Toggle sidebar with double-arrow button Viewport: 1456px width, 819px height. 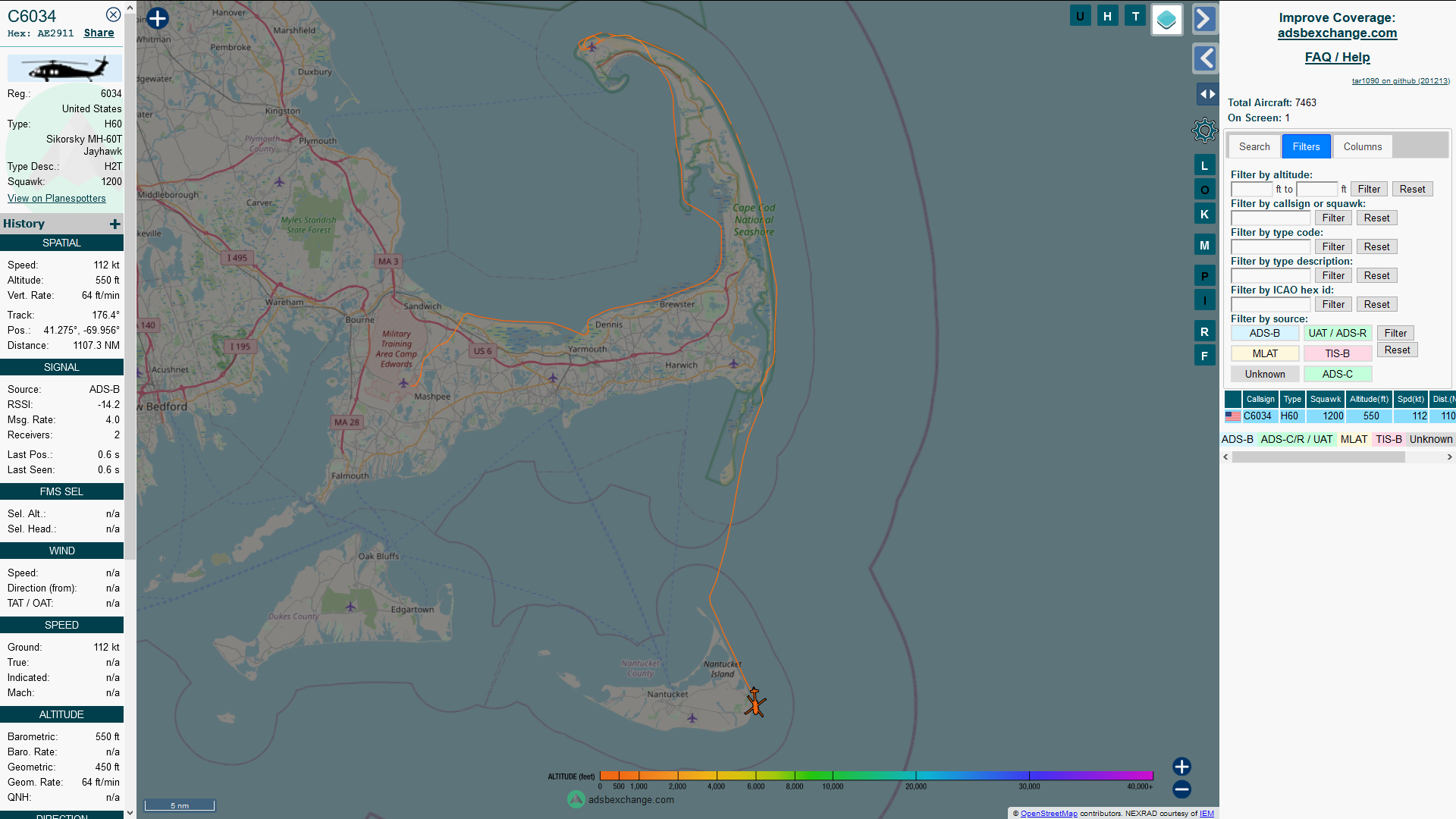[1207, 94]
